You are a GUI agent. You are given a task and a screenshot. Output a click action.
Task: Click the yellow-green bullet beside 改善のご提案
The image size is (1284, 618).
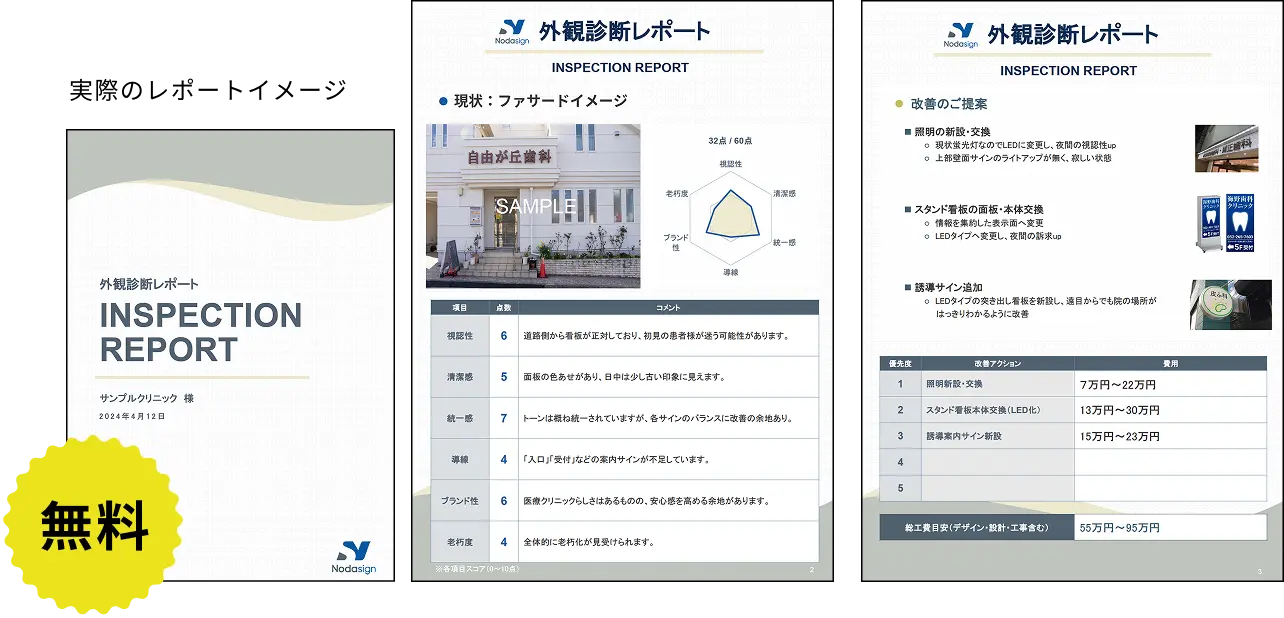pyautogui.click(x=897, y=104)
